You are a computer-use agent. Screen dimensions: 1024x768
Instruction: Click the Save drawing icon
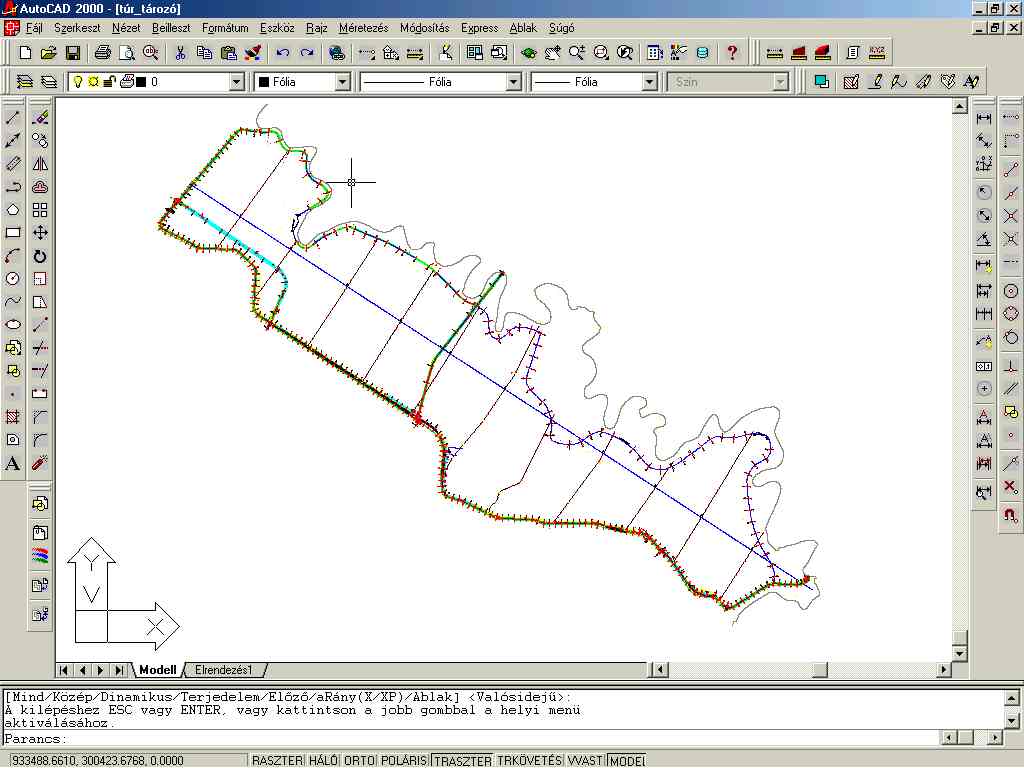coord(73,53)
